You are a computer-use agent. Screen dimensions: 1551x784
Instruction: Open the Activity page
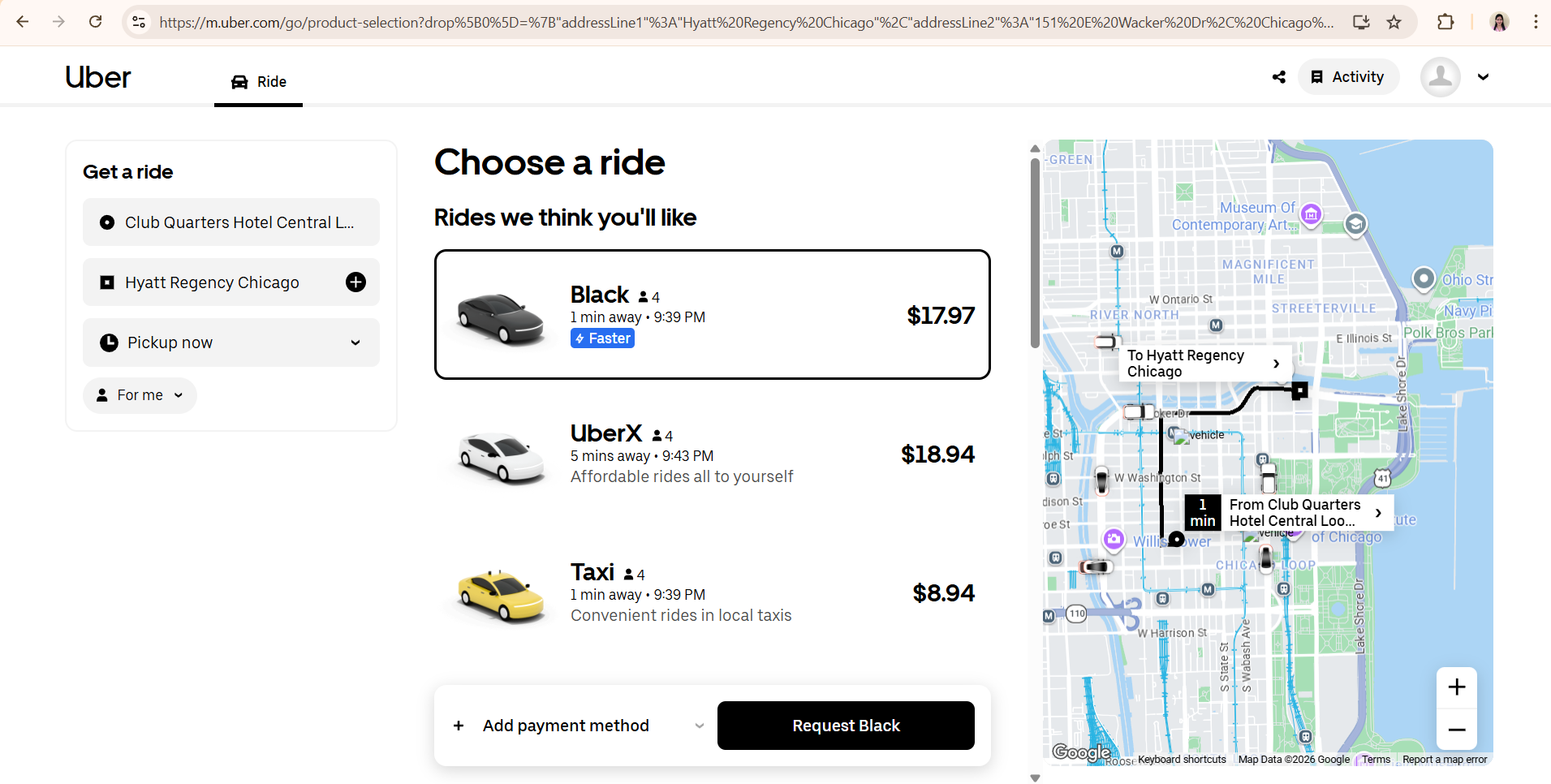[1348, 77]
